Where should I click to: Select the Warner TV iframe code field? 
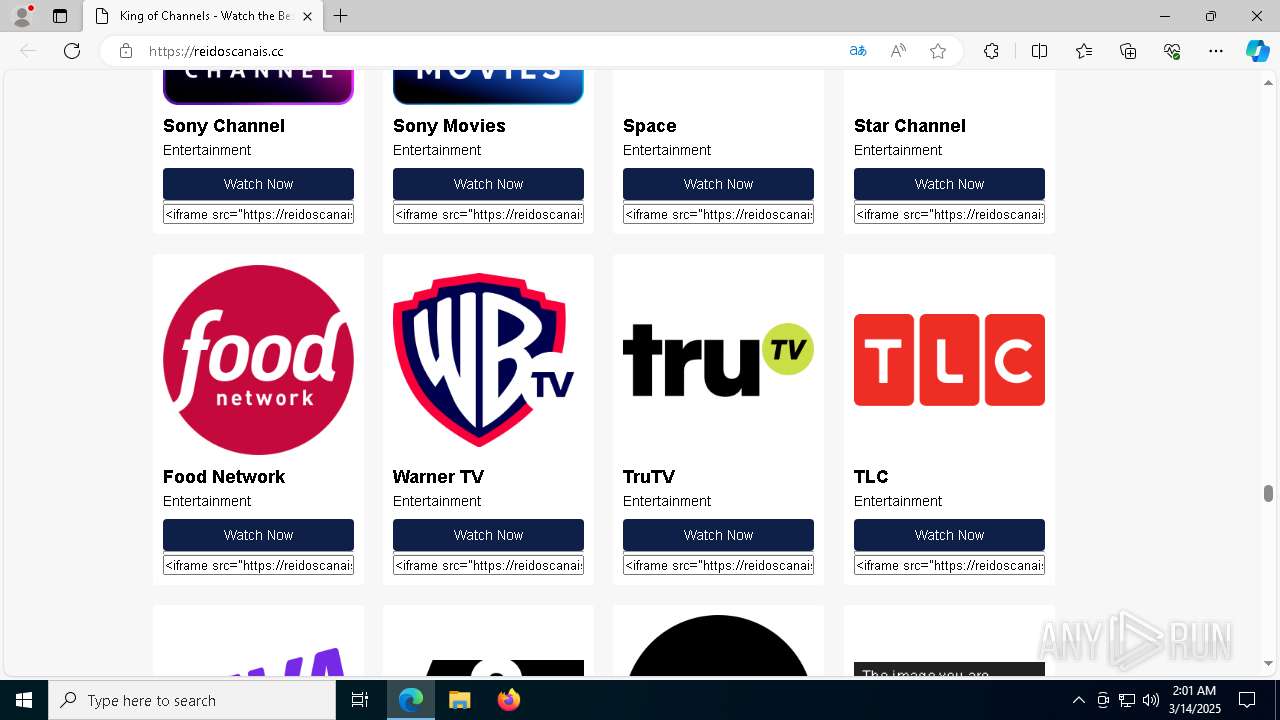coord(488,565)
